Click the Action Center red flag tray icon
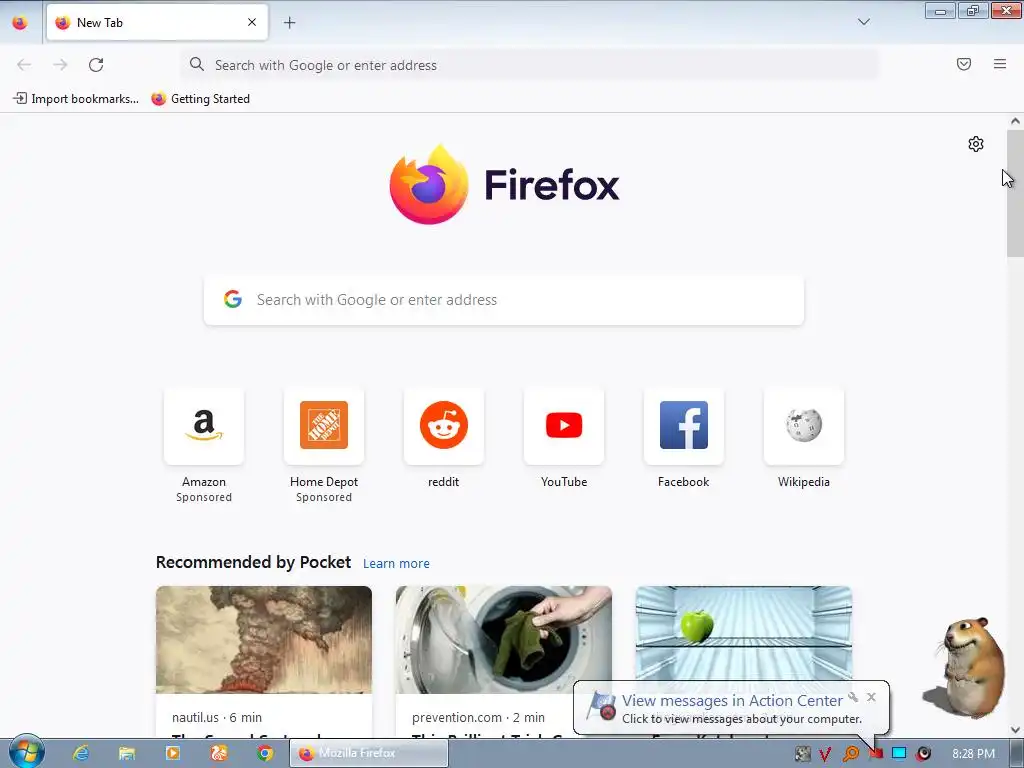 point(876,754)
